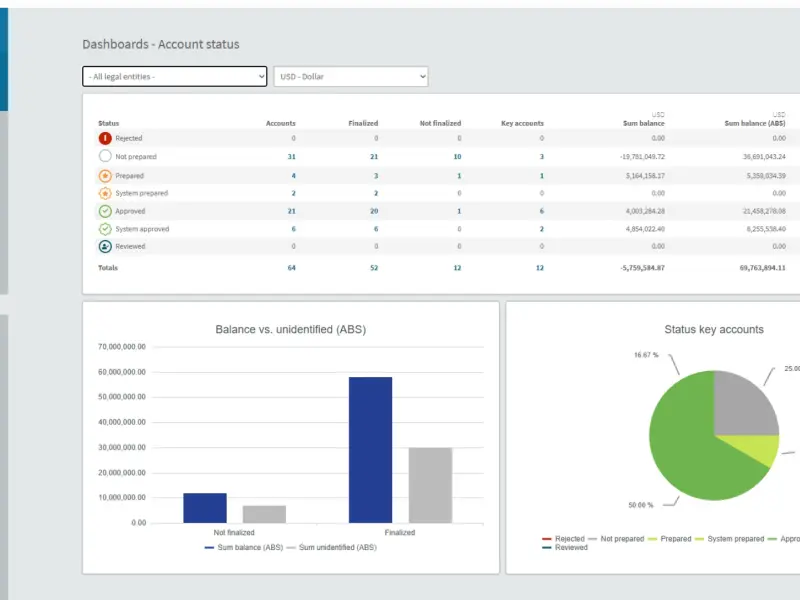Toggle Not prepared pie legend entry
This screenshot has height=600, width=800.
tap(616, 539)
